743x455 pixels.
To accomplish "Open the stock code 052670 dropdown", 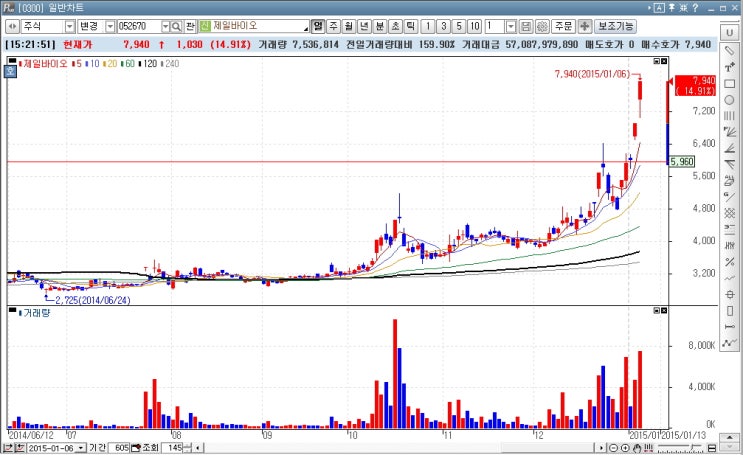I will click(x=165, y=27).
